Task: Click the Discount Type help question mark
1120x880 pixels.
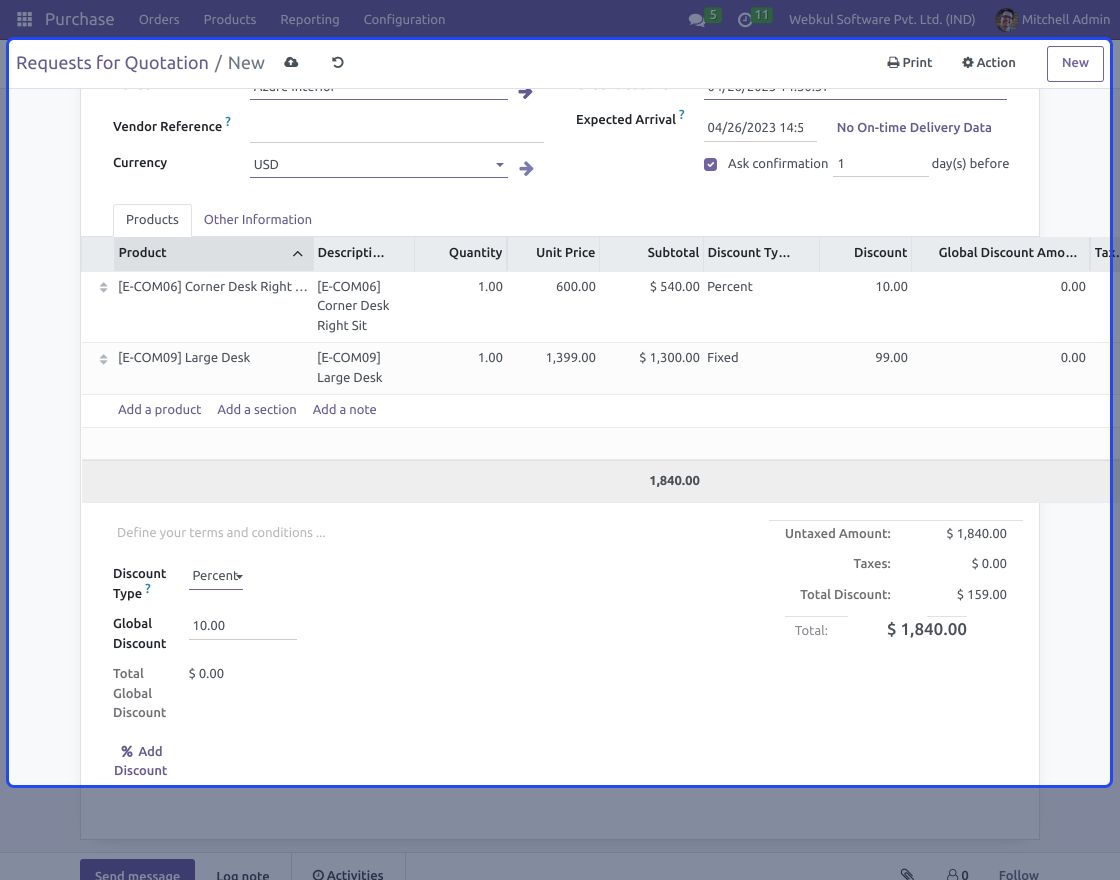Action: click(x=148, y=589)
